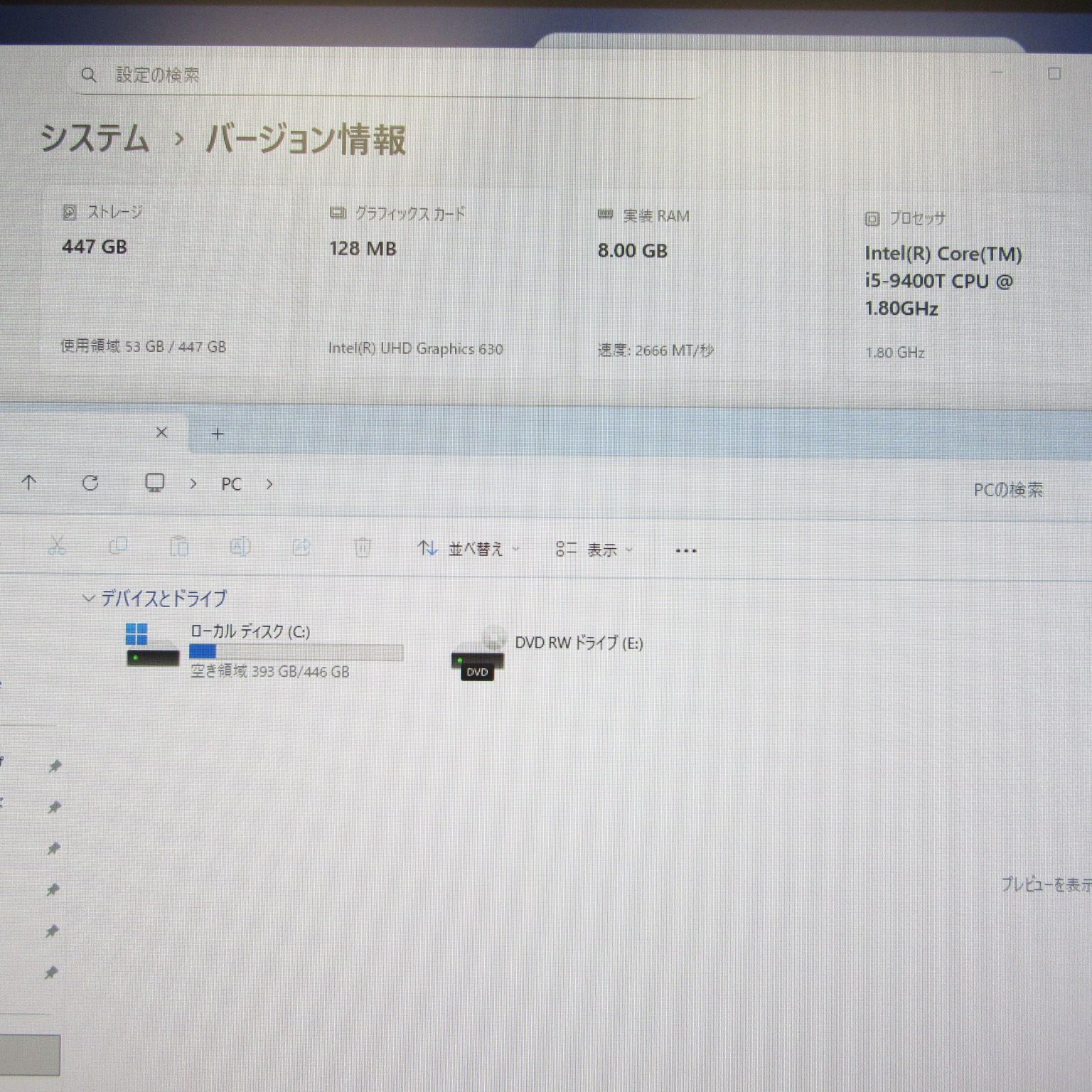Collapse the デバイスとドライブ section
This screenshot has height=1092, width=1092.
tap(88, 598)
